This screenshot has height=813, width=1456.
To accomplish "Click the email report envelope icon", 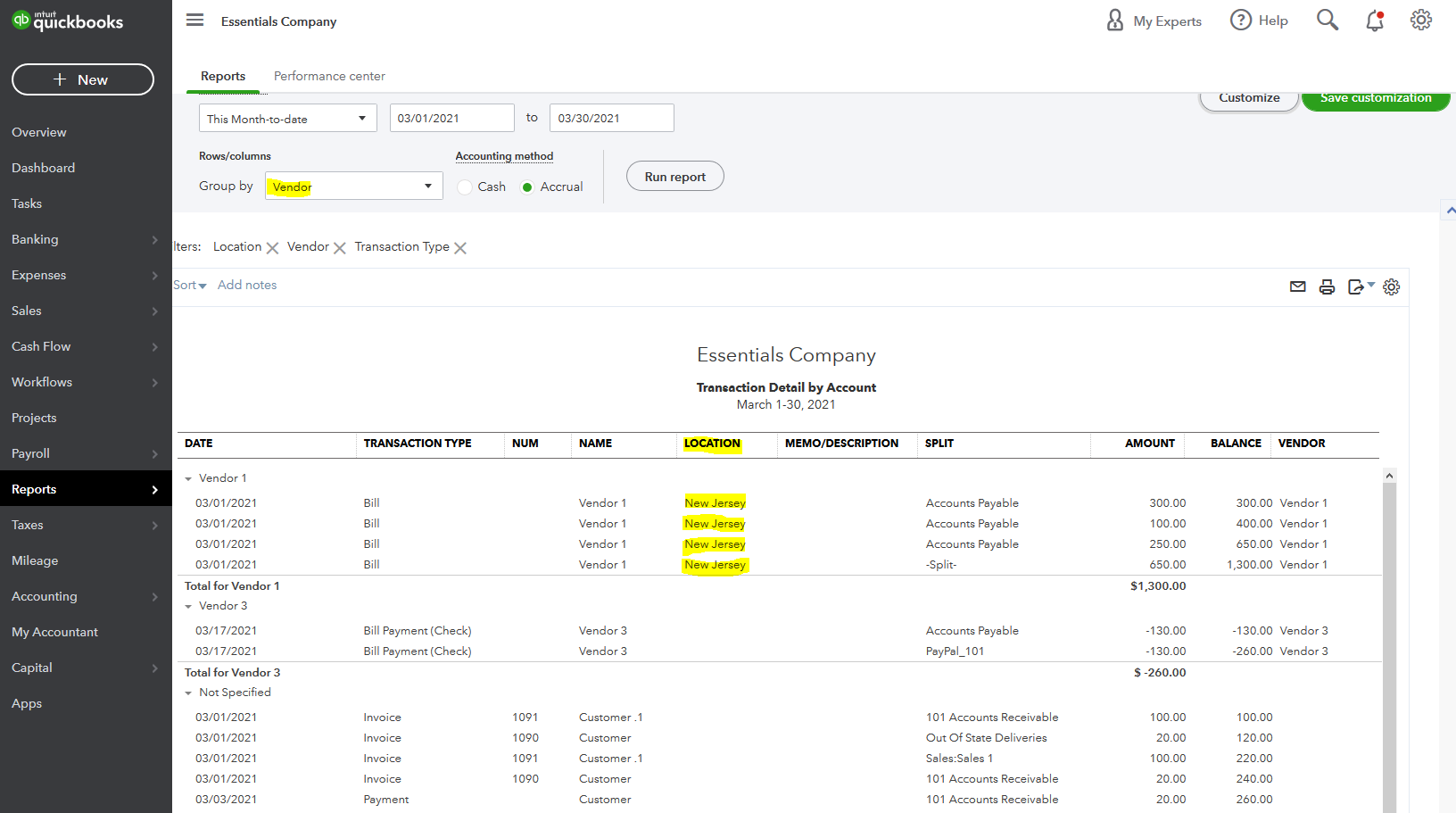I will tap(1297, 286).
